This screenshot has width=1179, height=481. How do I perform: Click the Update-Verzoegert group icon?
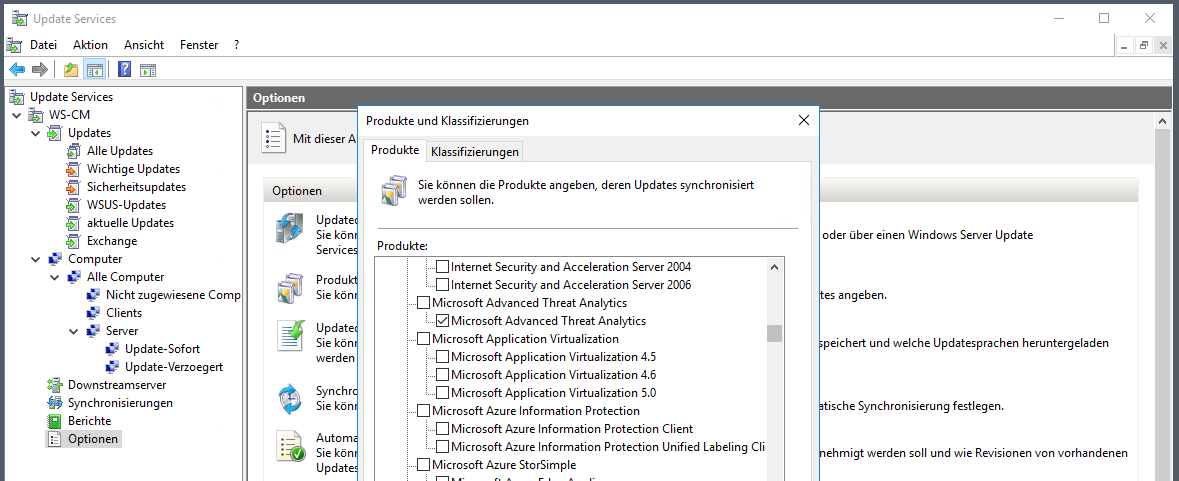(112, 367)
